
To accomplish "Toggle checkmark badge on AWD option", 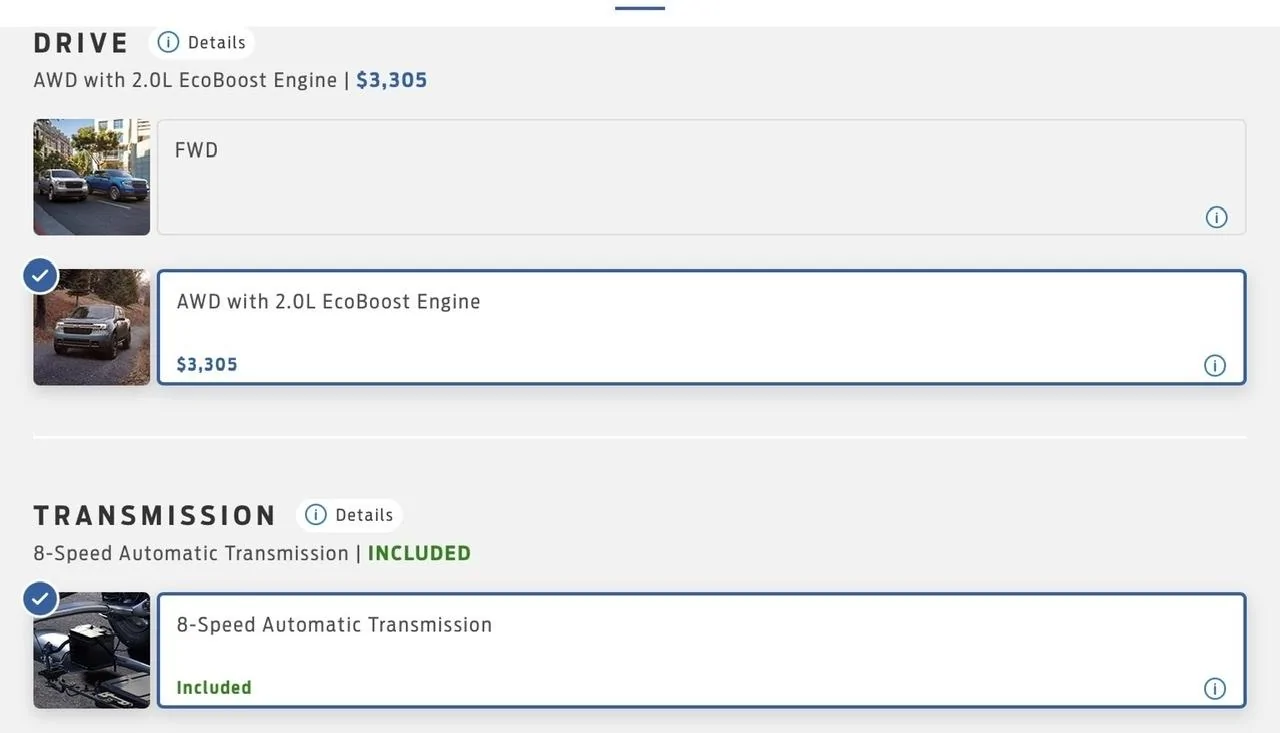I will click(40, 276).
